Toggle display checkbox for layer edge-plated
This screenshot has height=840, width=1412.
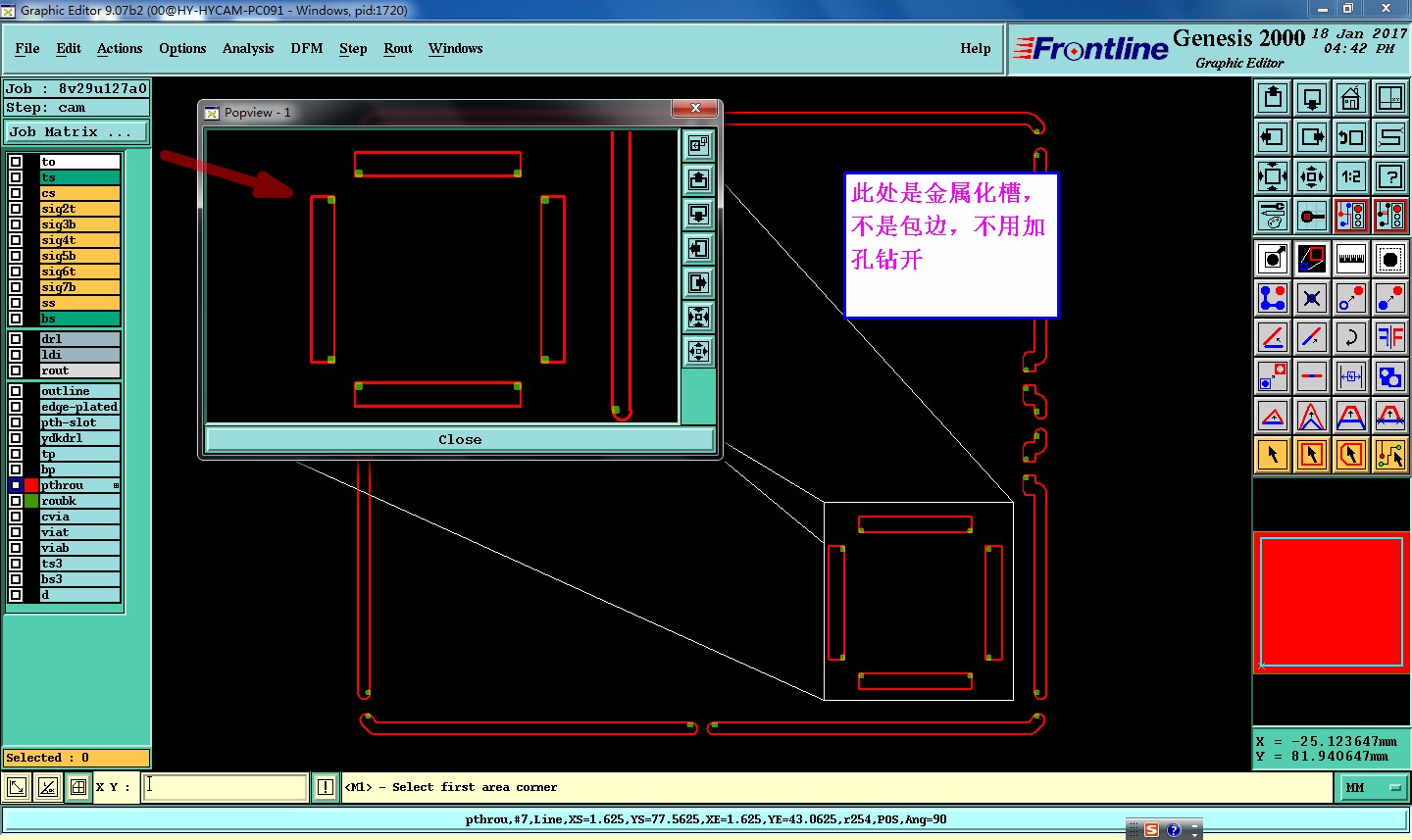pos(16,407)
